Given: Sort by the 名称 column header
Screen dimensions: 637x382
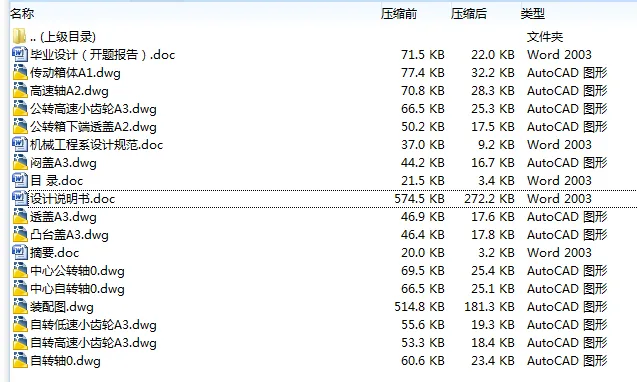Looking at the screenshot, I should pos(22,13).
